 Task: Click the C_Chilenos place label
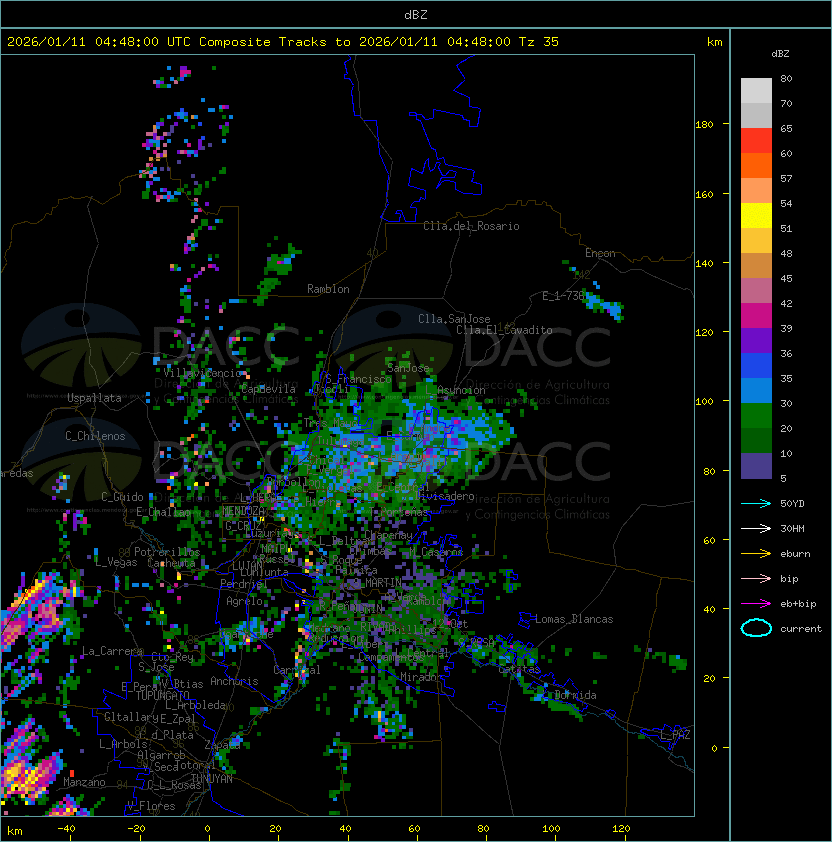(95, 436)
